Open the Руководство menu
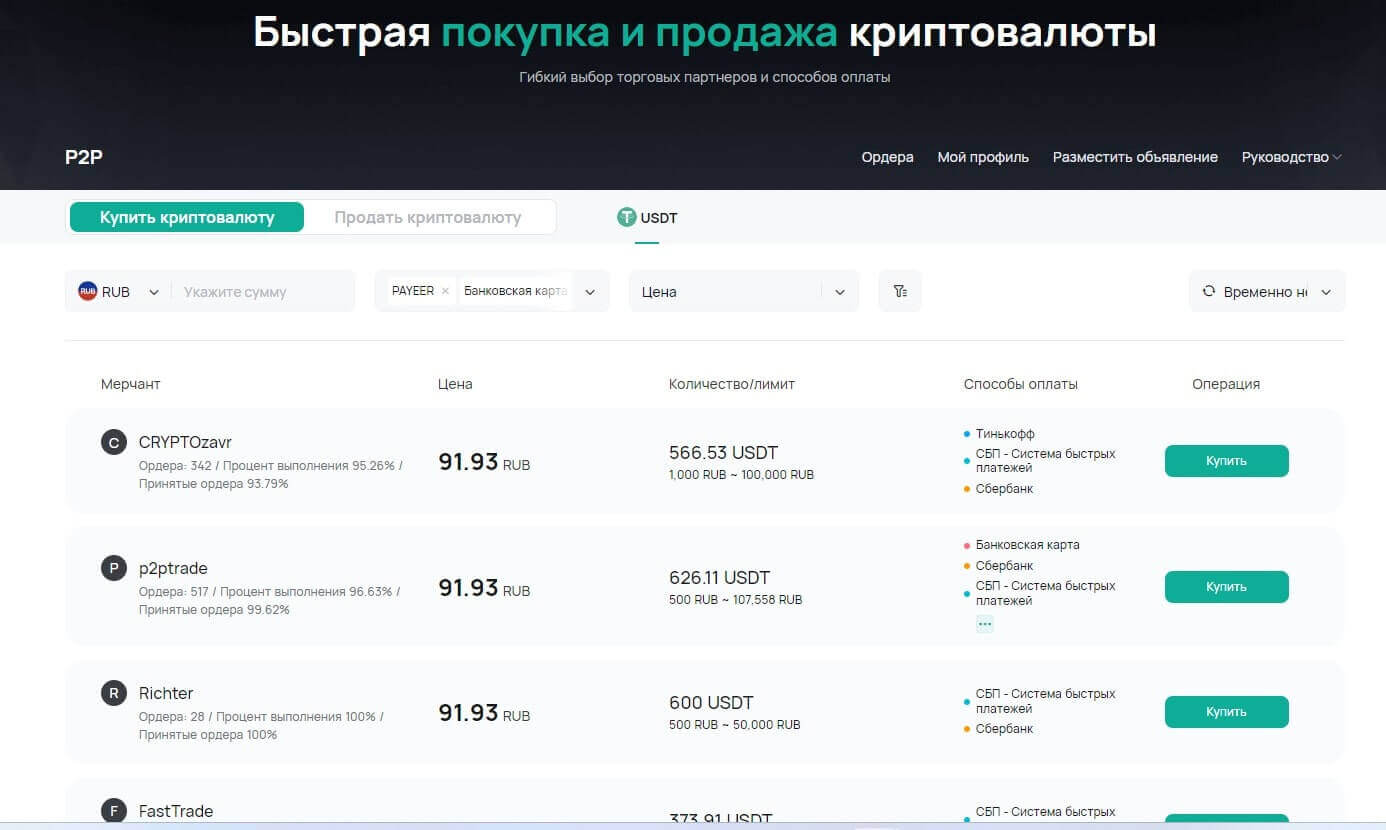The width and height of the screenshot is (1386, 830). [x=1291, y=157]
